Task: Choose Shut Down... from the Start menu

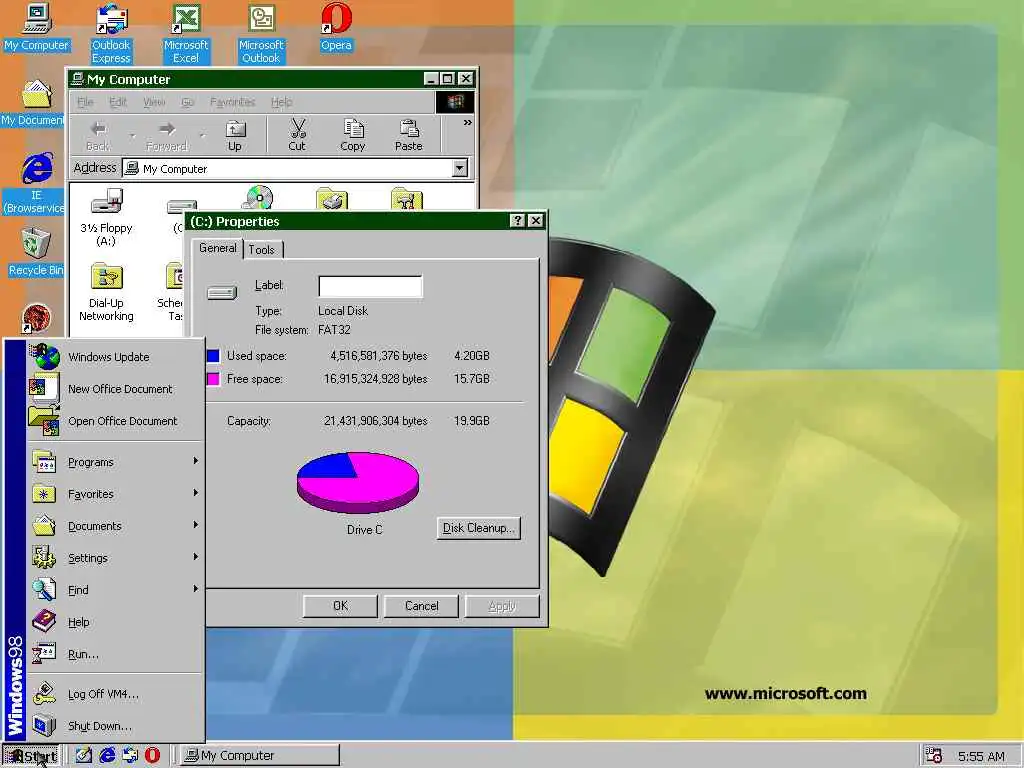Action: (x=116, y=726)
